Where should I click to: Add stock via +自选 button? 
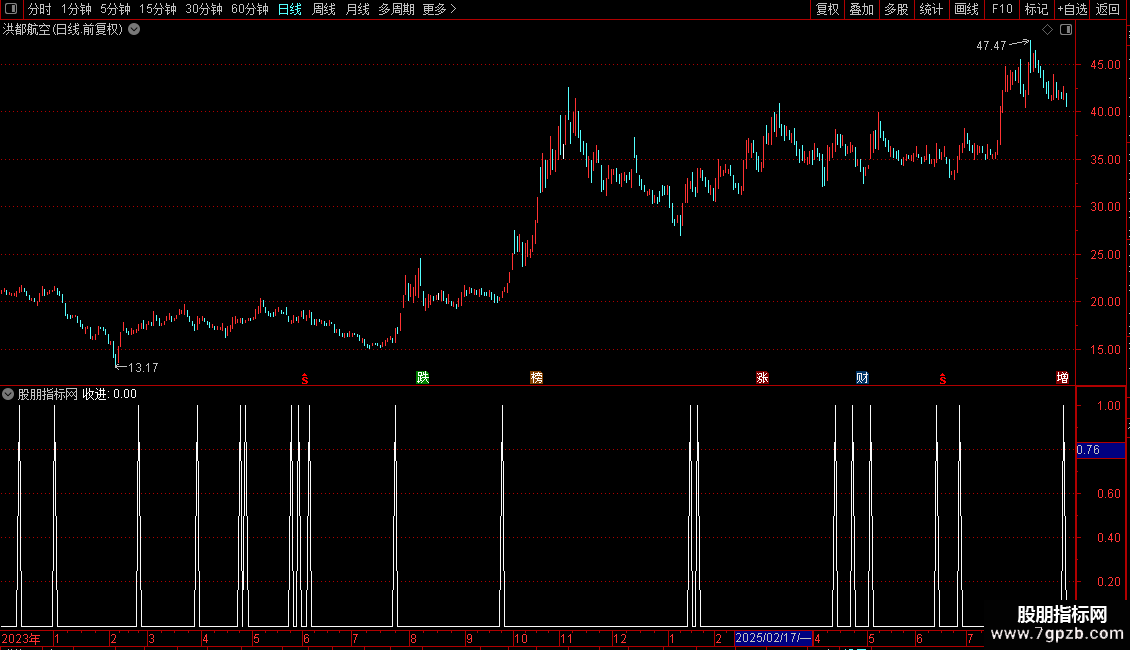coord(1072,9)
